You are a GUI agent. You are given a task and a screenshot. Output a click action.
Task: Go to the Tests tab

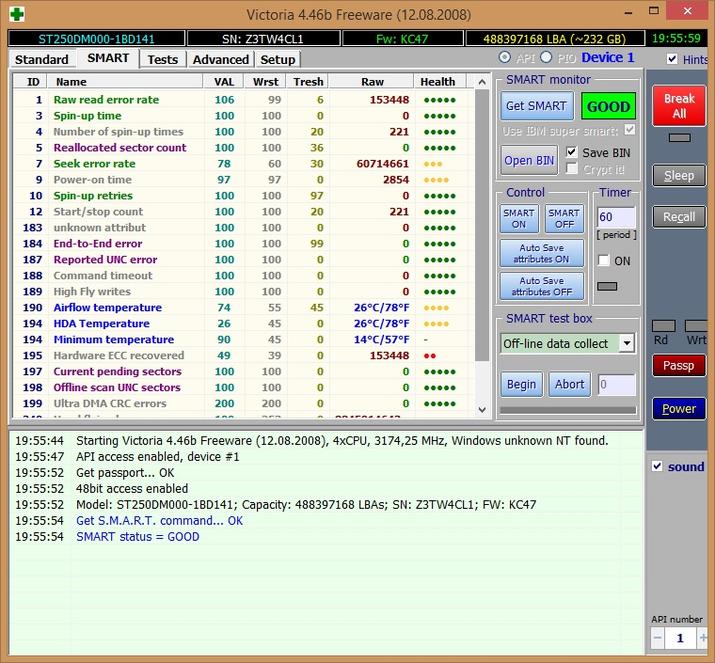[163, 59]
